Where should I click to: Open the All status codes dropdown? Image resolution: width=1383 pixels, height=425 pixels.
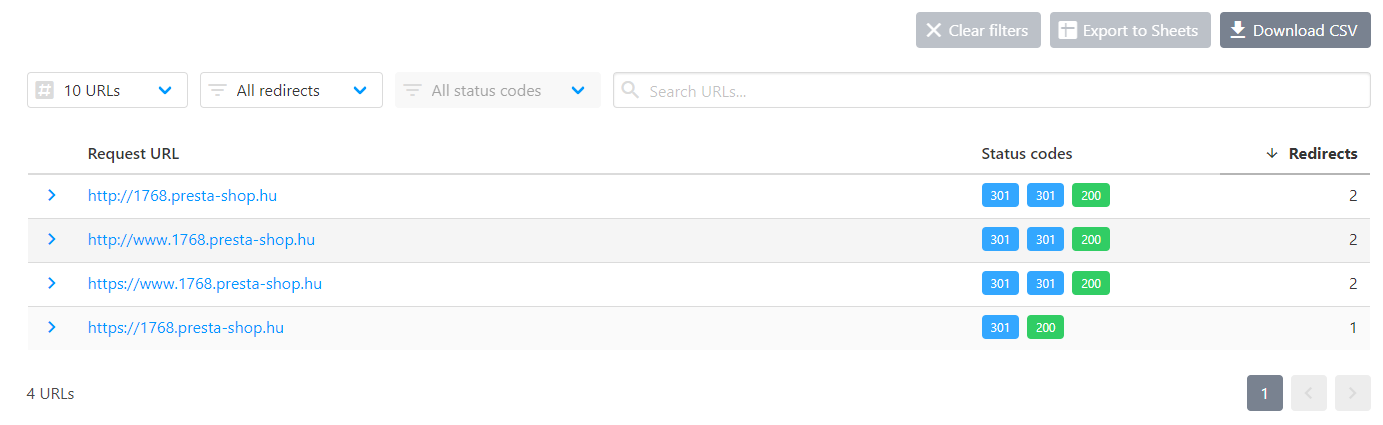click(x=497, y=90)
